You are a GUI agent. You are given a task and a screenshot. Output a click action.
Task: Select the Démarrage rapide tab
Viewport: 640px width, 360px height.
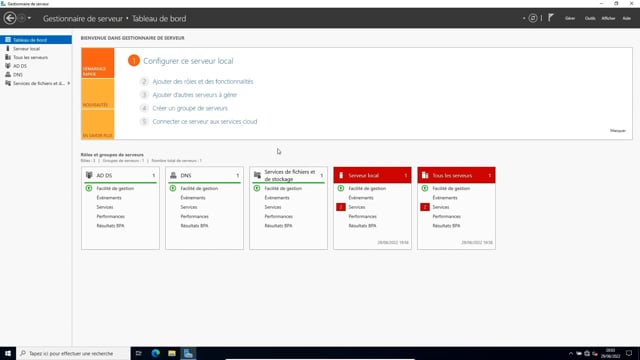(x=98, y=63)
